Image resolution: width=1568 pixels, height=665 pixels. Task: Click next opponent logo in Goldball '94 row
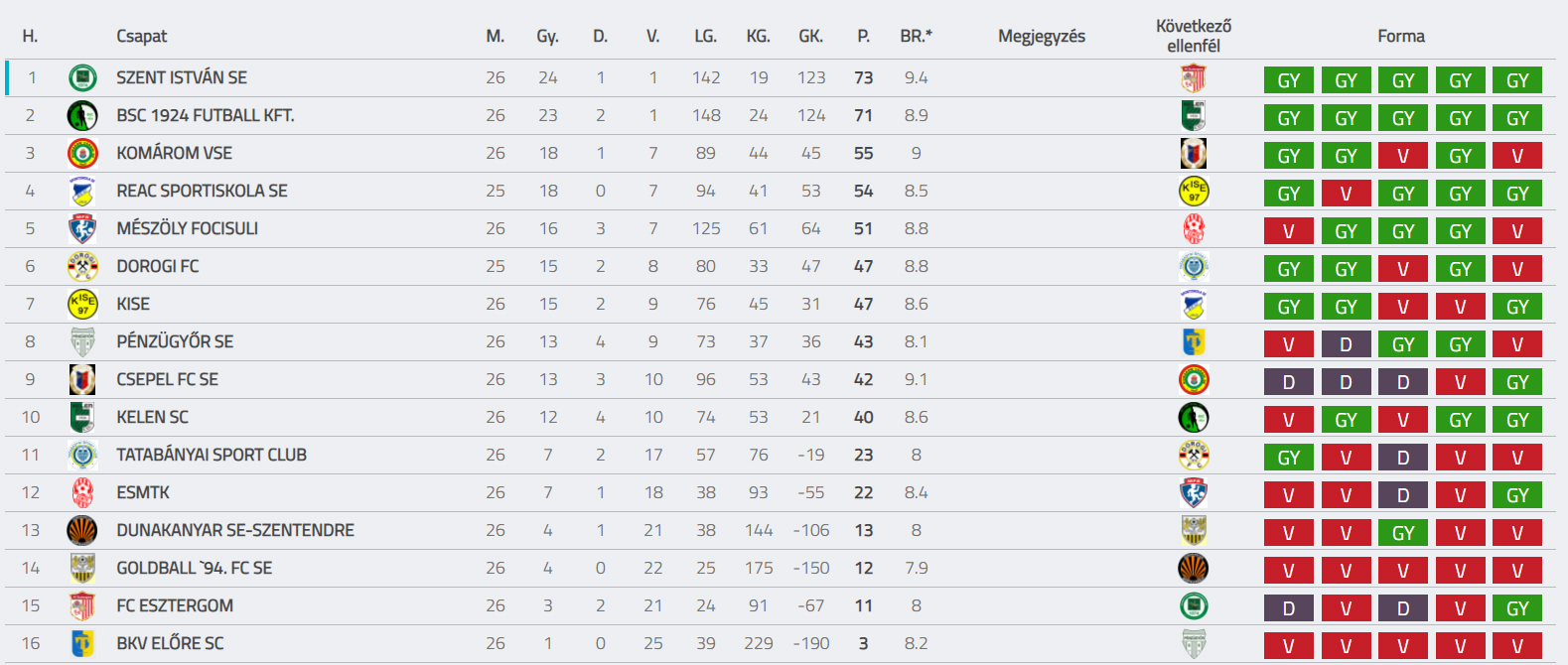point(1194,568)
